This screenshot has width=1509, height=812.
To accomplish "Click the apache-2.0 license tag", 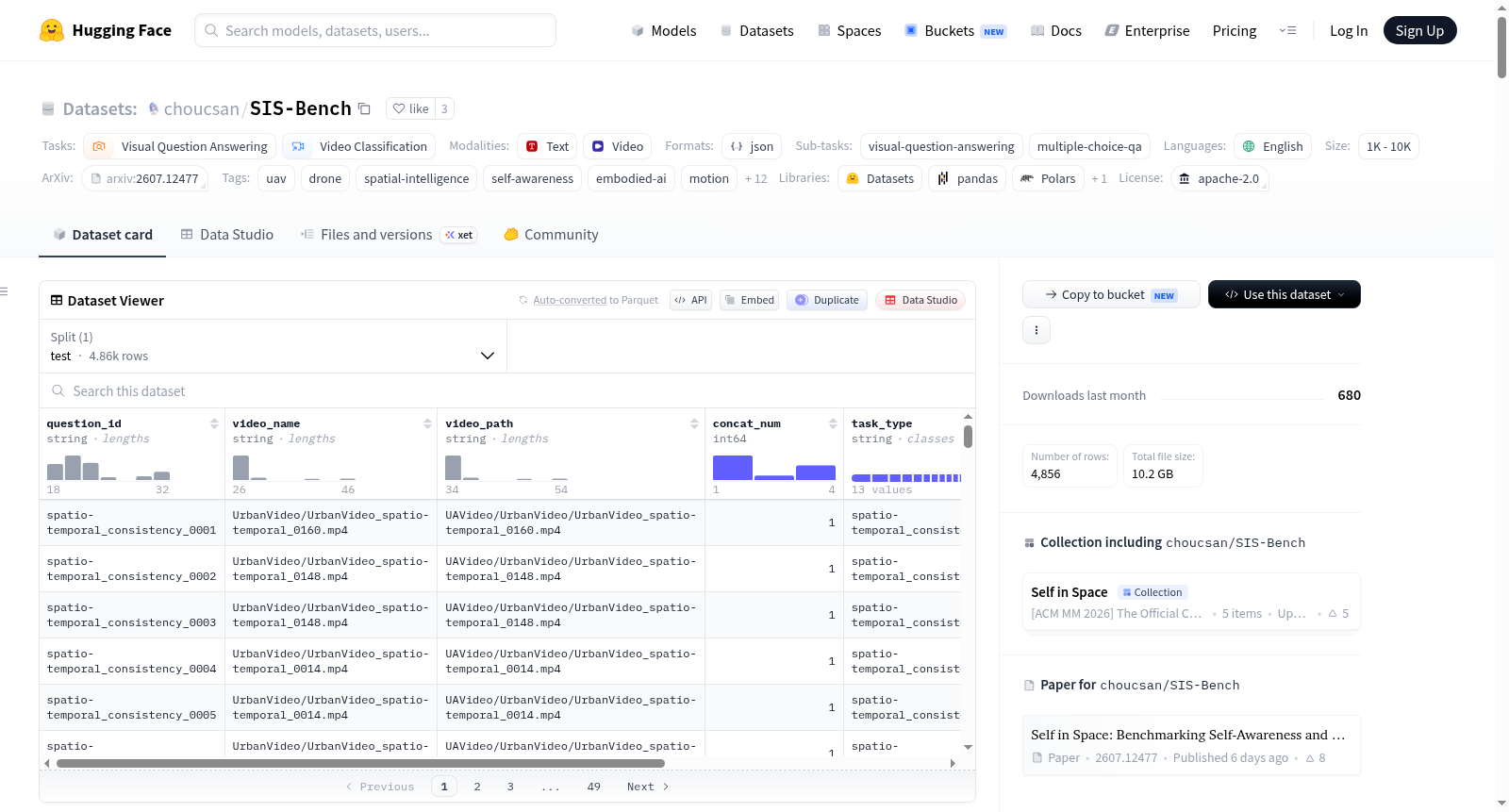I will coord(1219,178).
